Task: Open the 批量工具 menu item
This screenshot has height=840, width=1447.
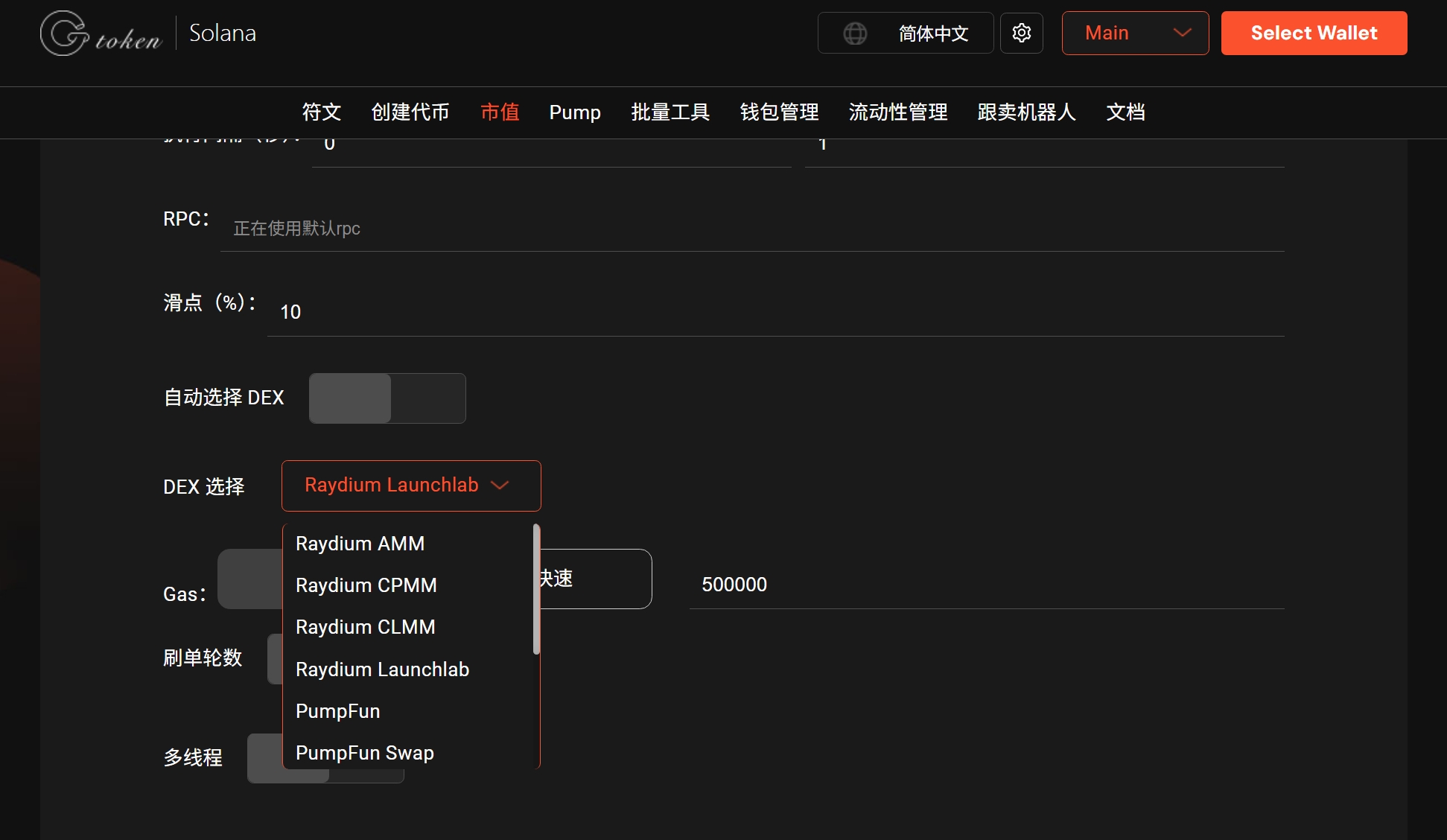Action: pos(670,112)
